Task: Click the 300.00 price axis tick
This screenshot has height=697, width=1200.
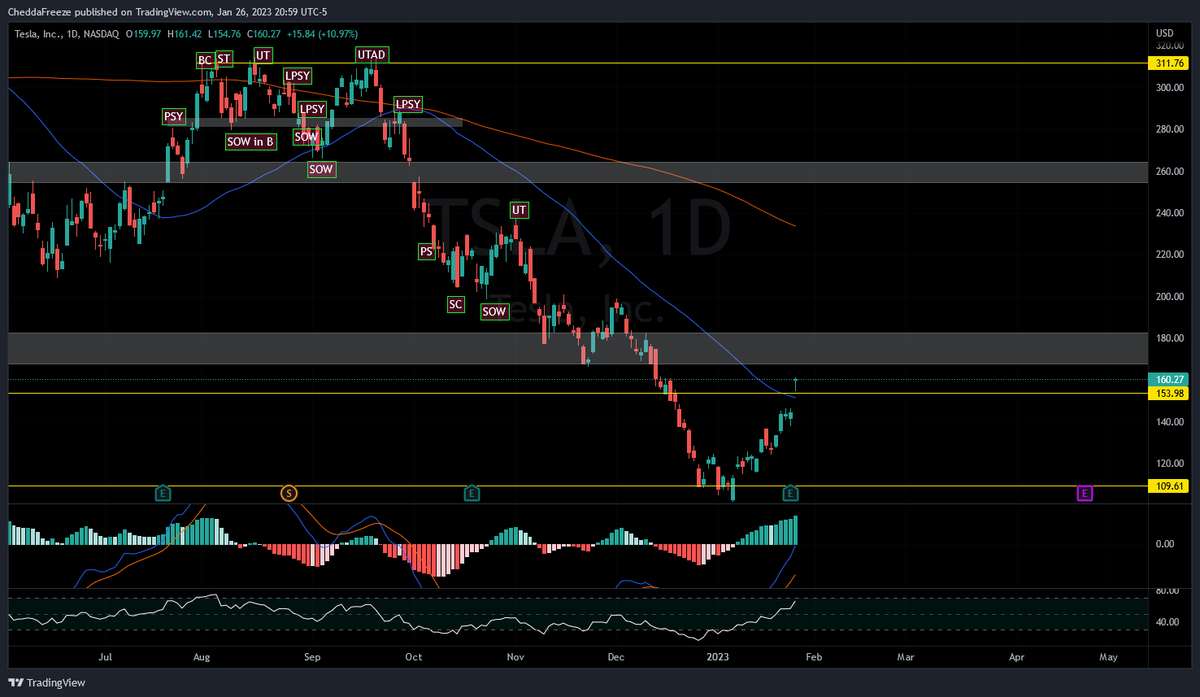Action: 1170,87
